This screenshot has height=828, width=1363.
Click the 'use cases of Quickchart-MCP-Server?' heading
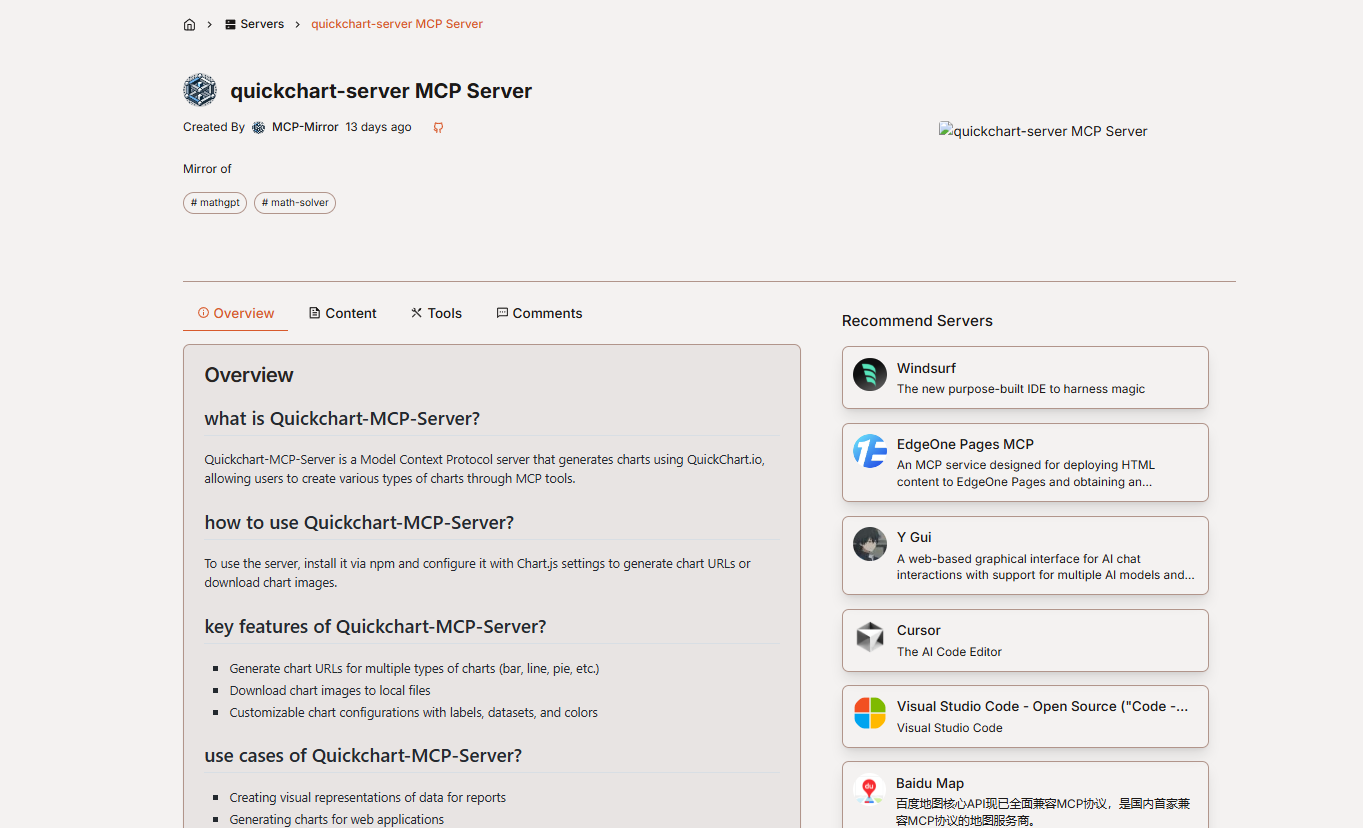(x=363, y=755)
